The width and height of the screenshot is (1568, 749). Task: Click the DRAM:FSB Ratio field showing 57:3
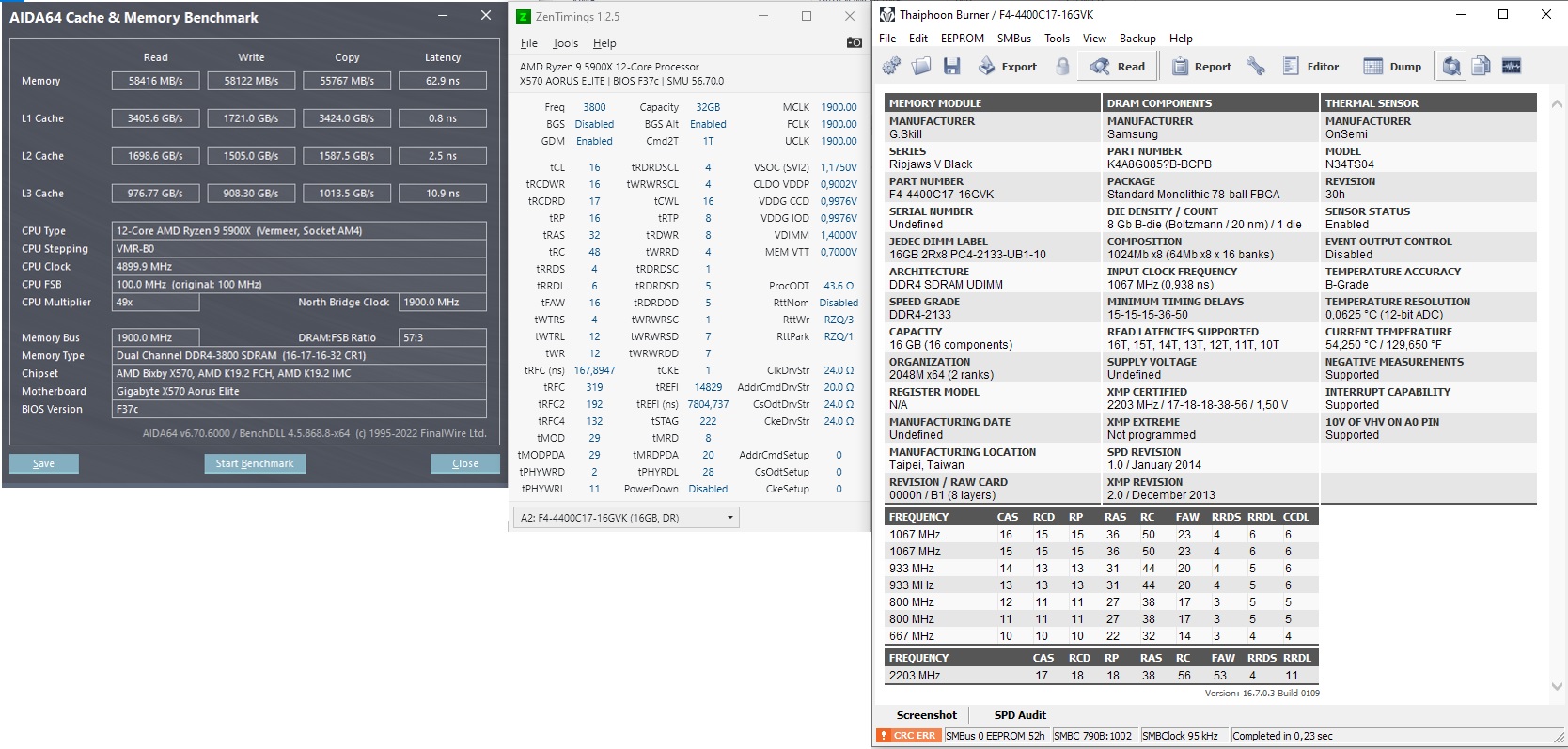tap(443, 337)
